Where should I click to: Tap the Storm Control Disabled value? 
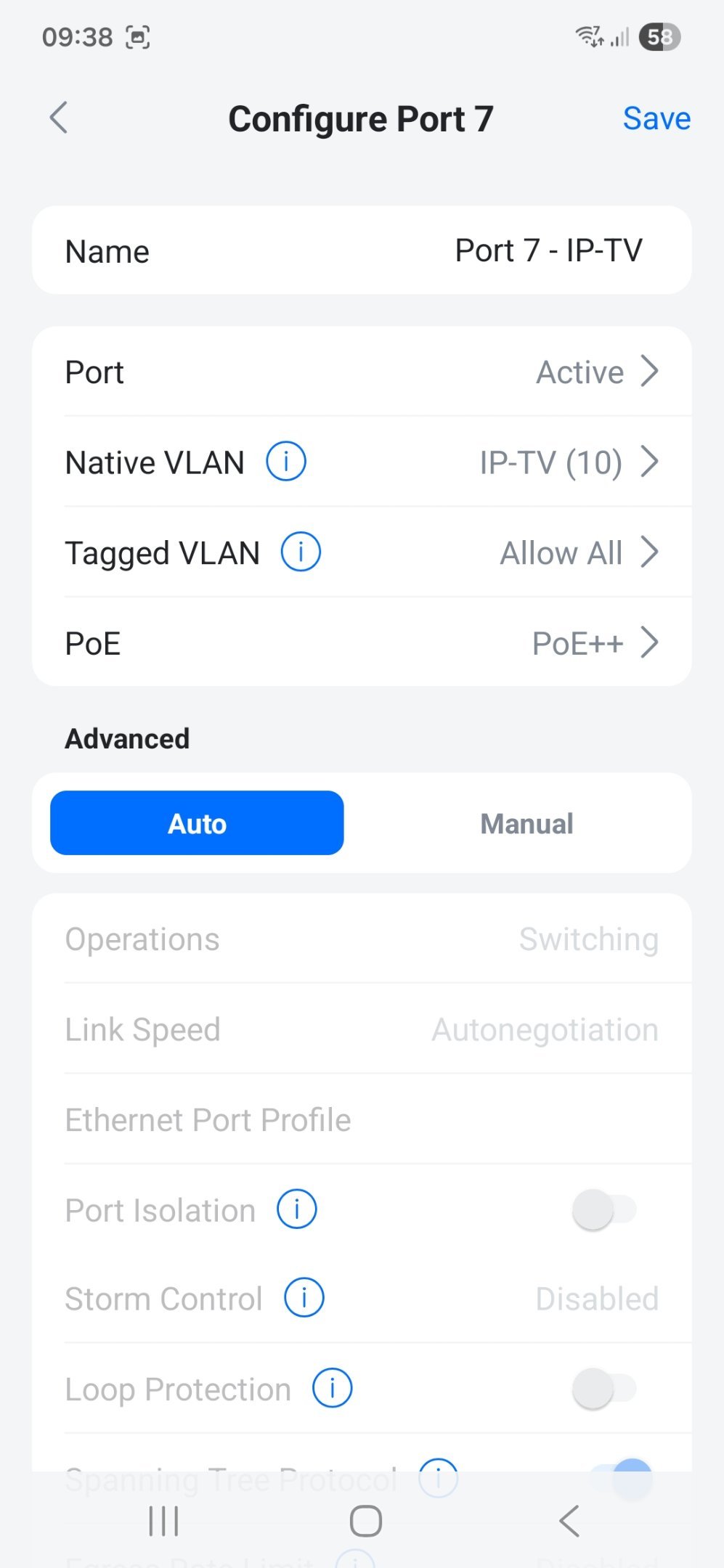596,1299
